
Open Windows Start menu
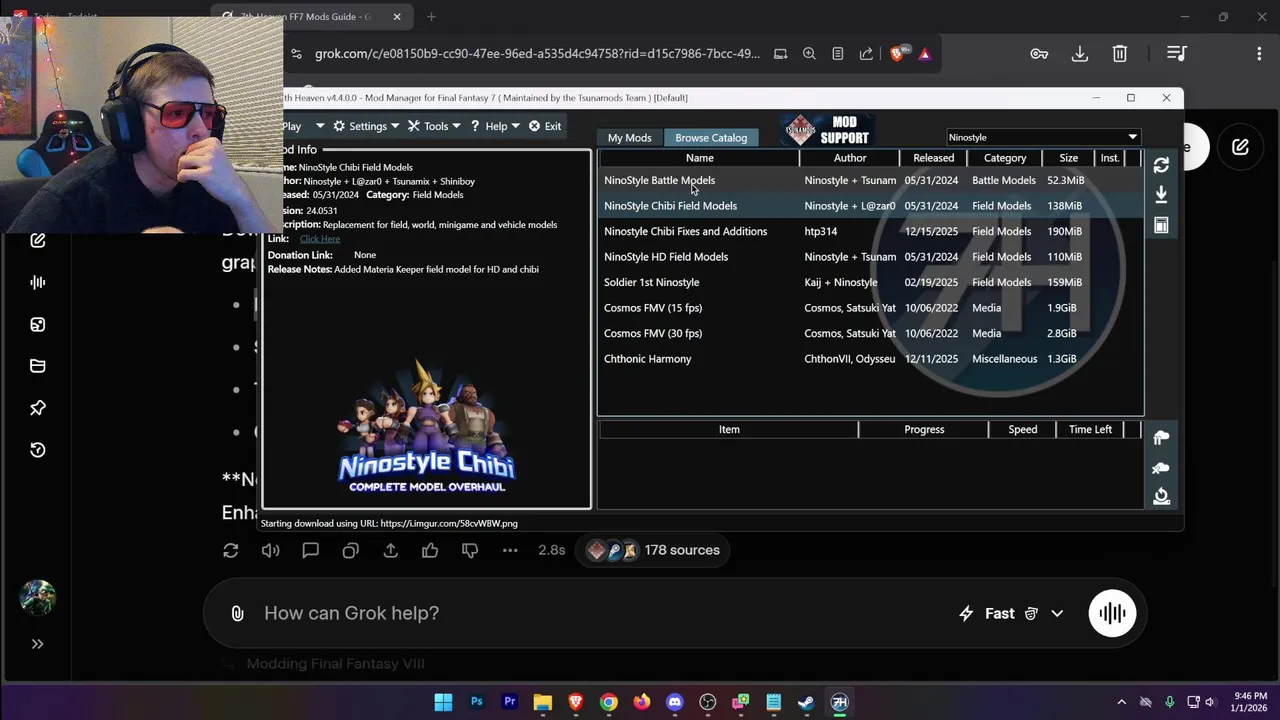(x=443, y=702)
